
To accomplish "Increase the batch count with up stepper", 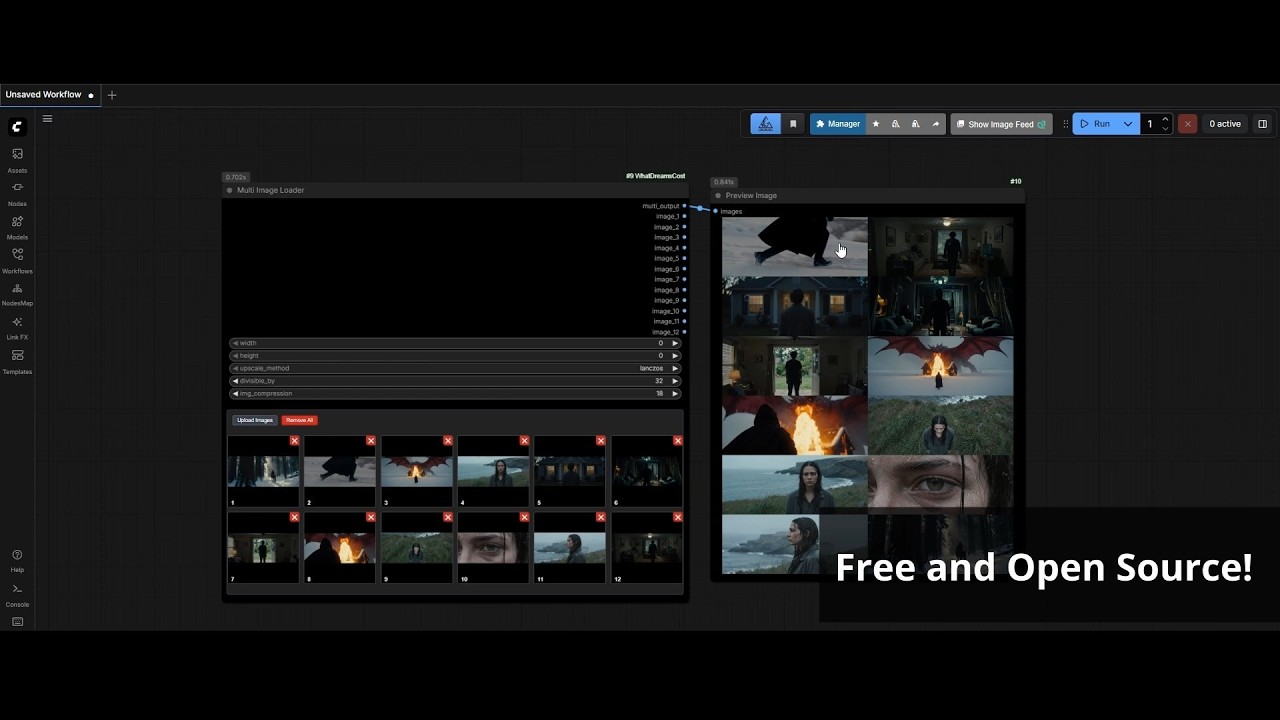I will pos(1165,120).
